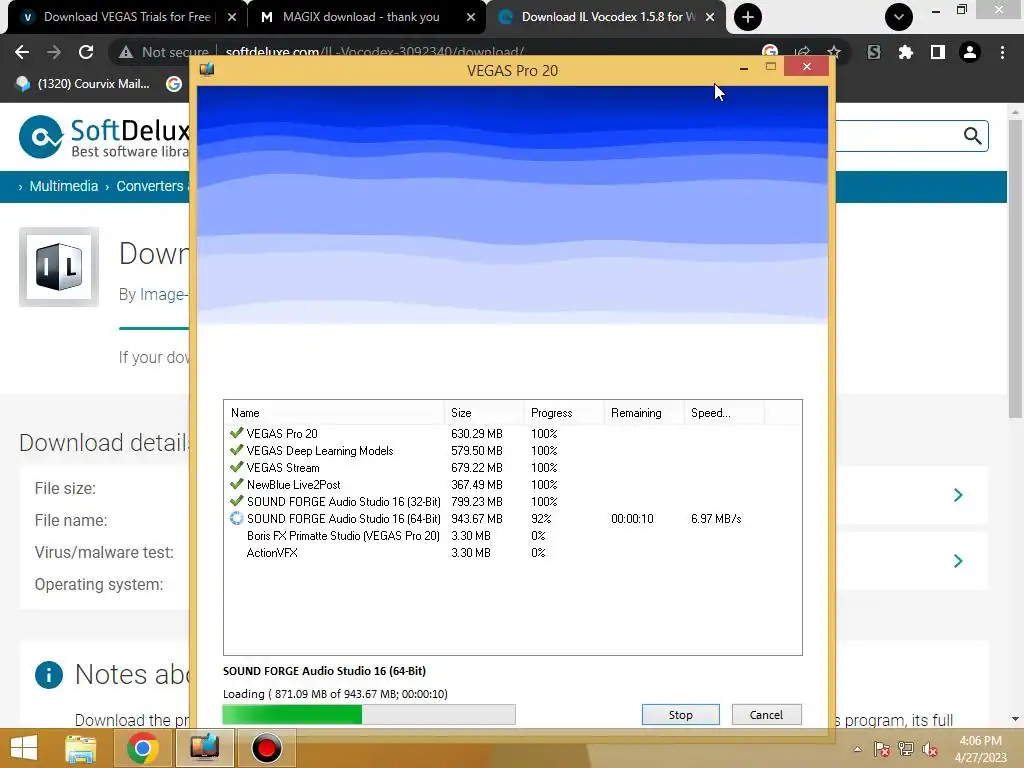Minimize the VEGAS Pro 20 installer window
The image size is (1024, 768).
744,68
